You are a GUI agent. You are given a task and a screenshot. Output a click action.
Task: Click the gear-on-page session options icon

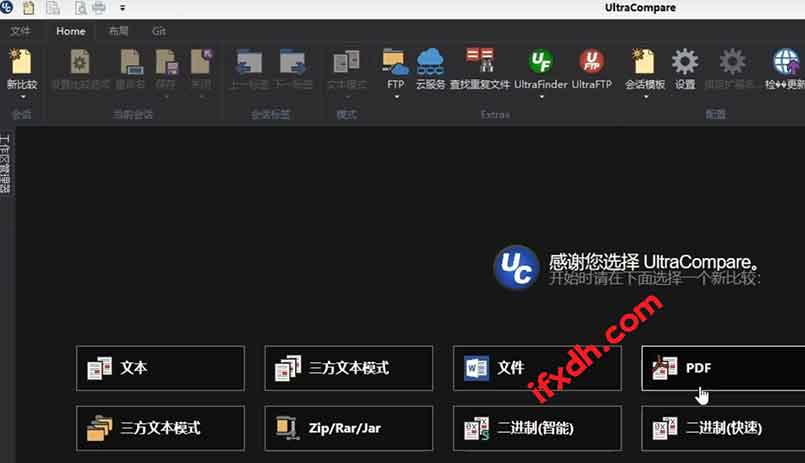(80, 62)
